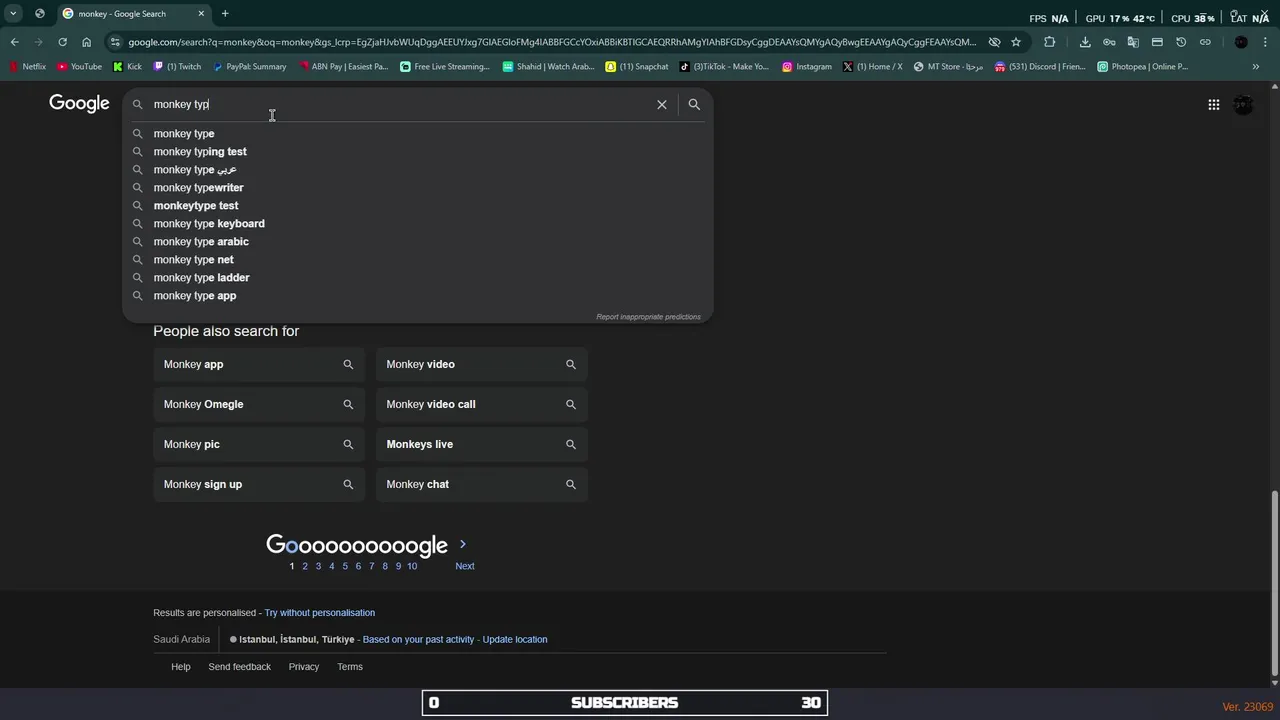This screenshot has width=1280, height=720.
Task: Bookmark this page with the star
Action: 1016,42
